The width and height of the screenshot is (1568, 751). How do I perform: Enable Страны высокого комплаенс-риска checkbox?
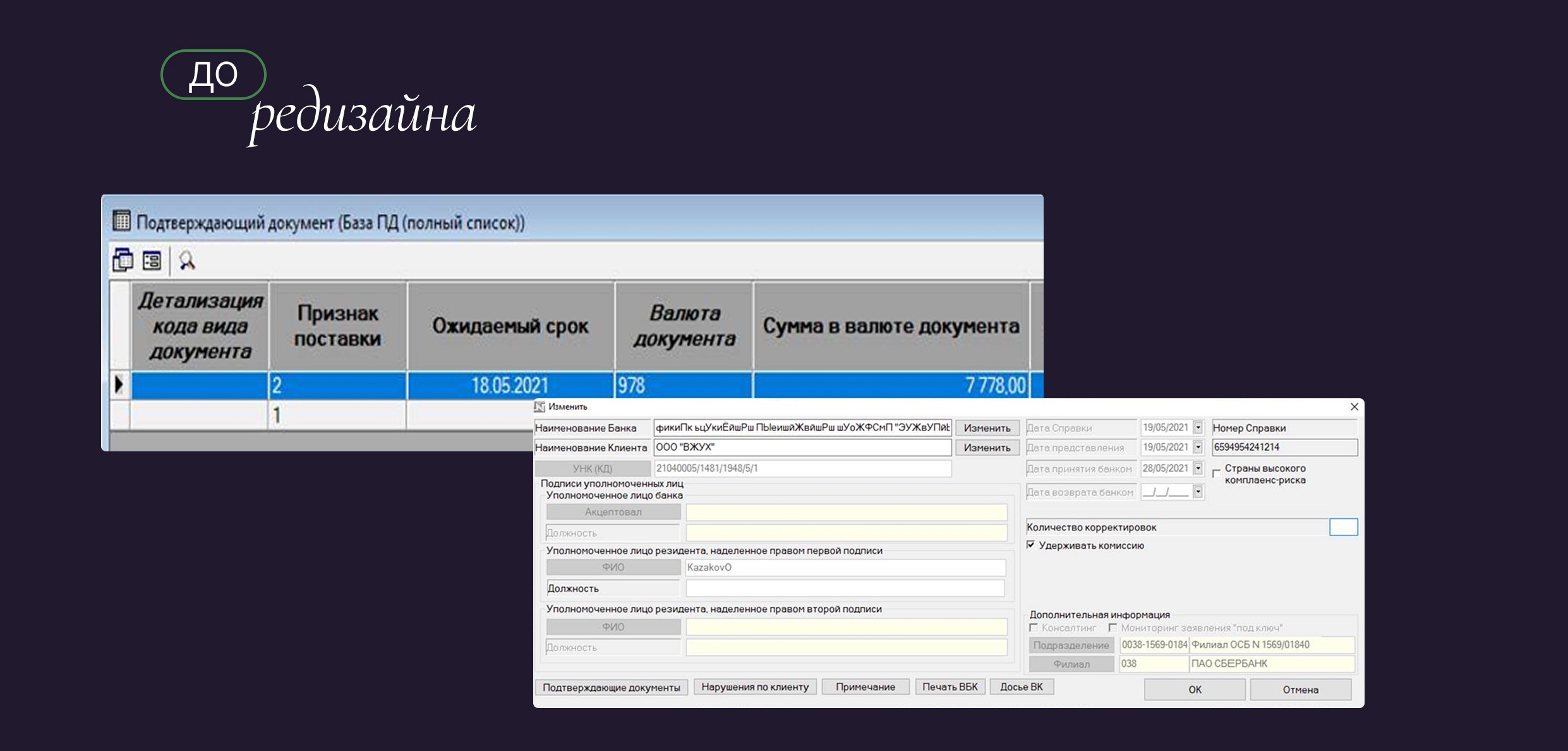pos(1216,473)
